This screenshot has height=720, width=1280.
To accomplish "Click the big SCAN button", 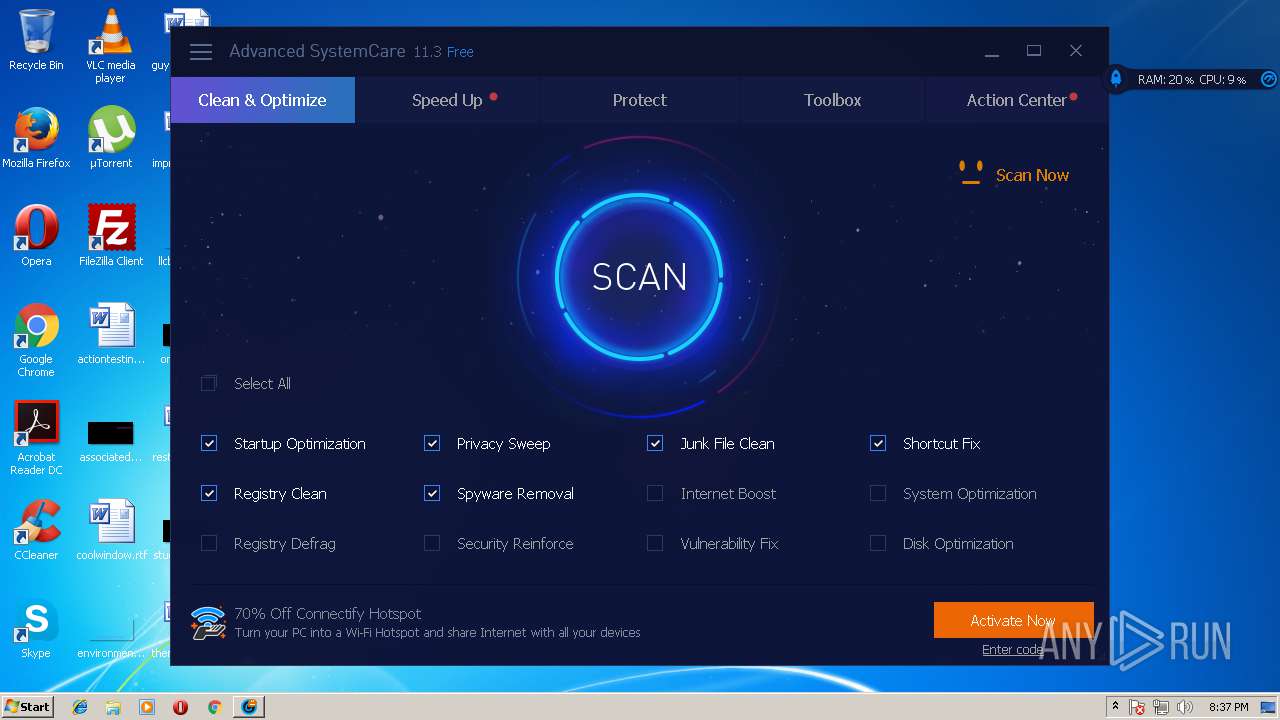I will point(639,277).
